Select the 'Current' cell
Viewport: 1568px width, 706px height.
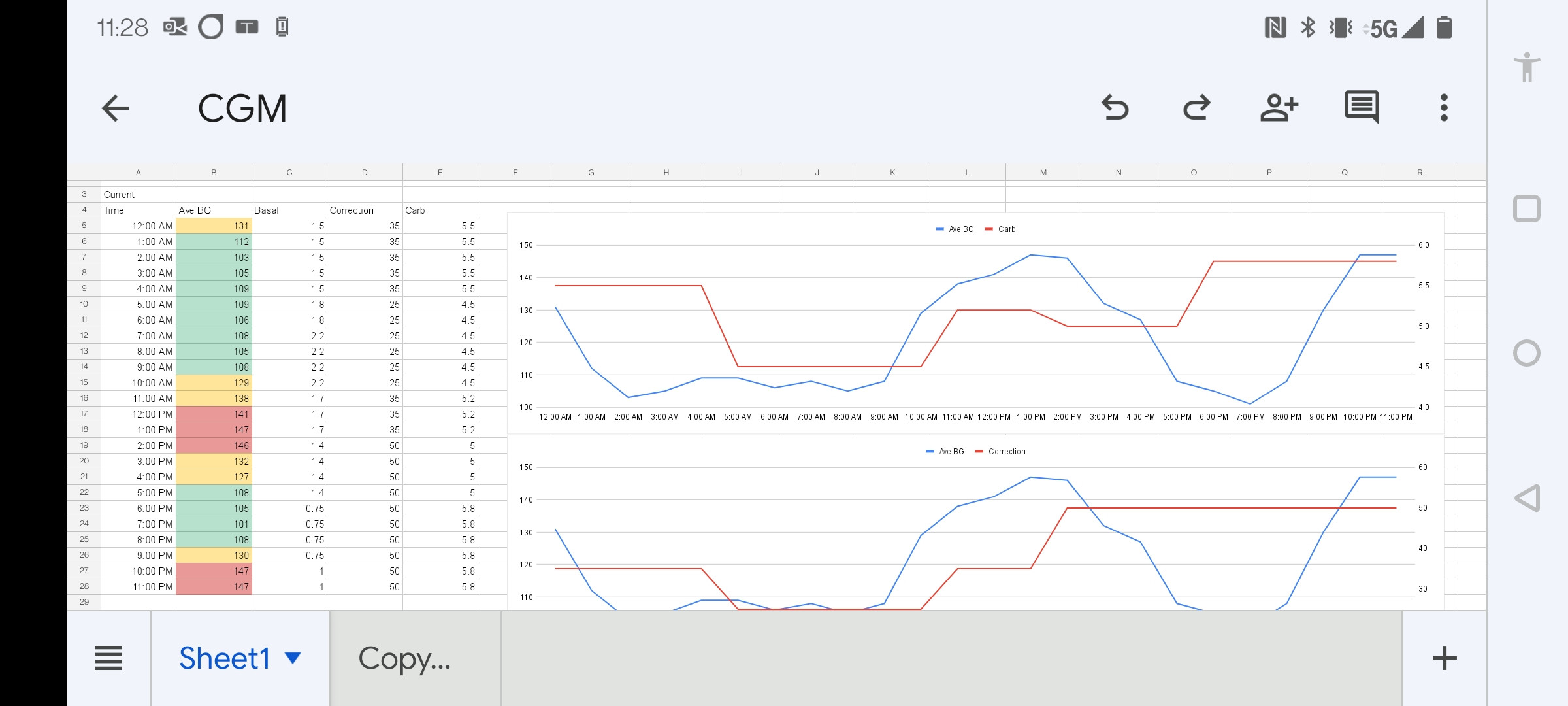pyautogui.click(x=138, y=195)
